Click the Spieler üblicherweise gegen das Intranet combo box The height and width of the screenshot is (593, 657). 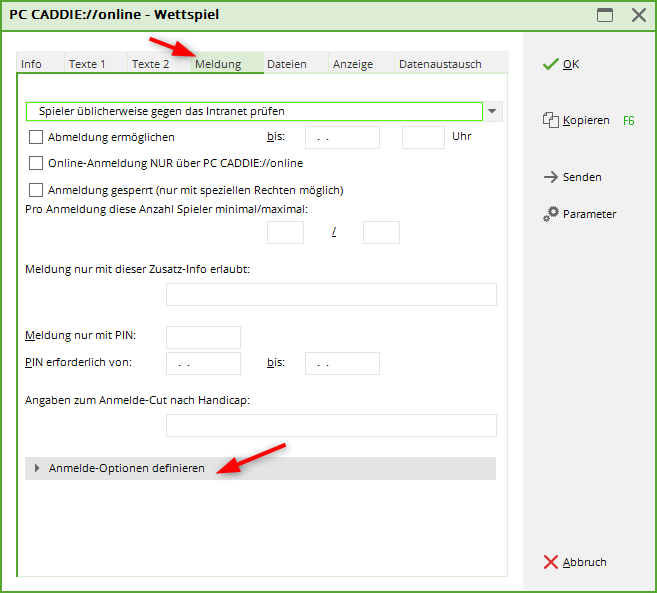pos(254,111)
